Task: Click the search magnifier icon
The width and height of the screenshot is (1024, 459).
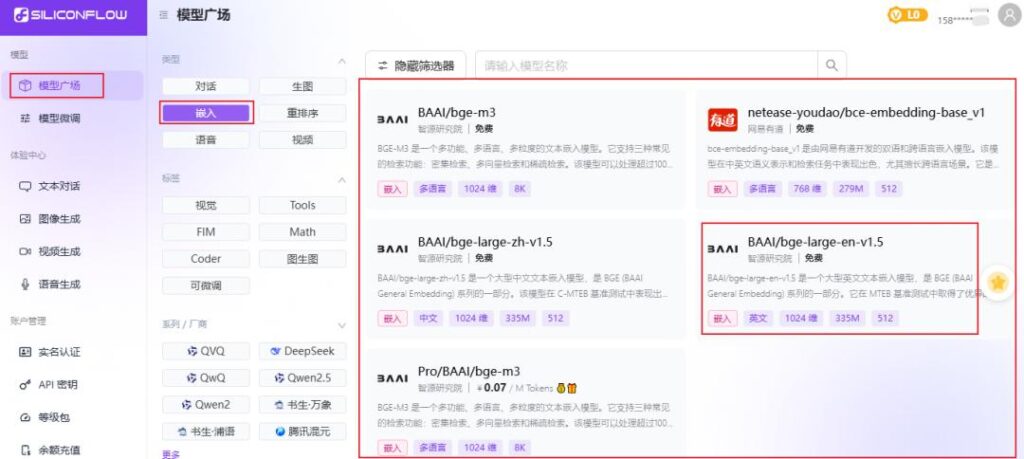Action: pos(830,66)
